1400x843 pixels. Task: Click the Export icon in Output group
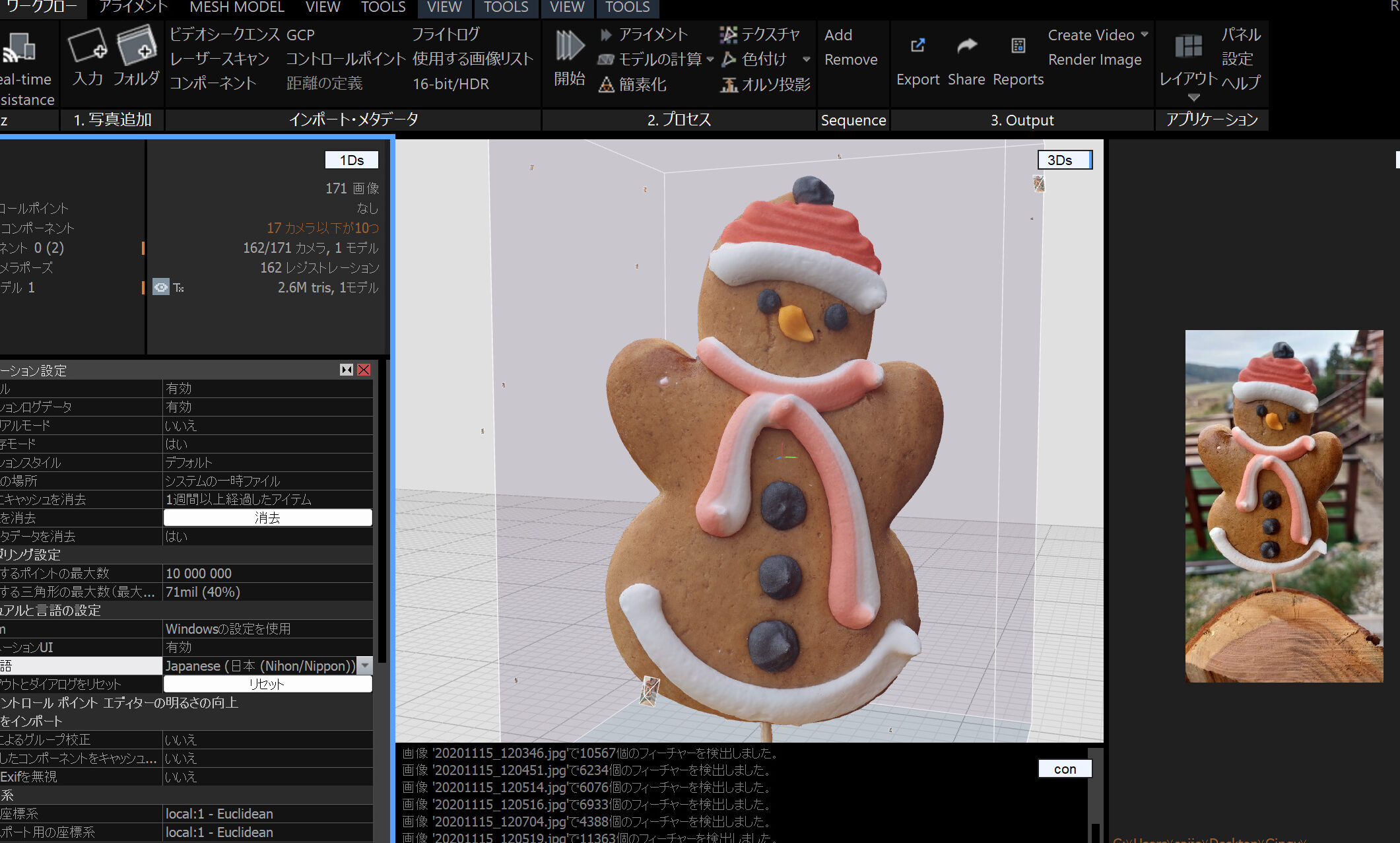[917, 46]
